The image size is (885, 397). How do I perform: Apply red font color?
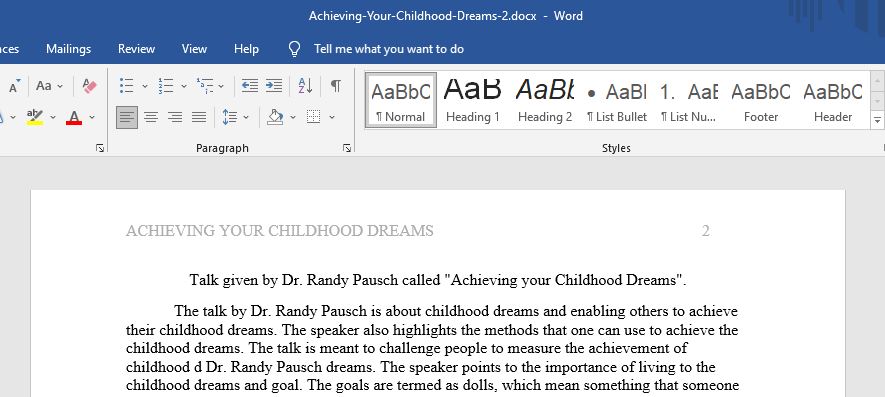(x=74, y=117)
